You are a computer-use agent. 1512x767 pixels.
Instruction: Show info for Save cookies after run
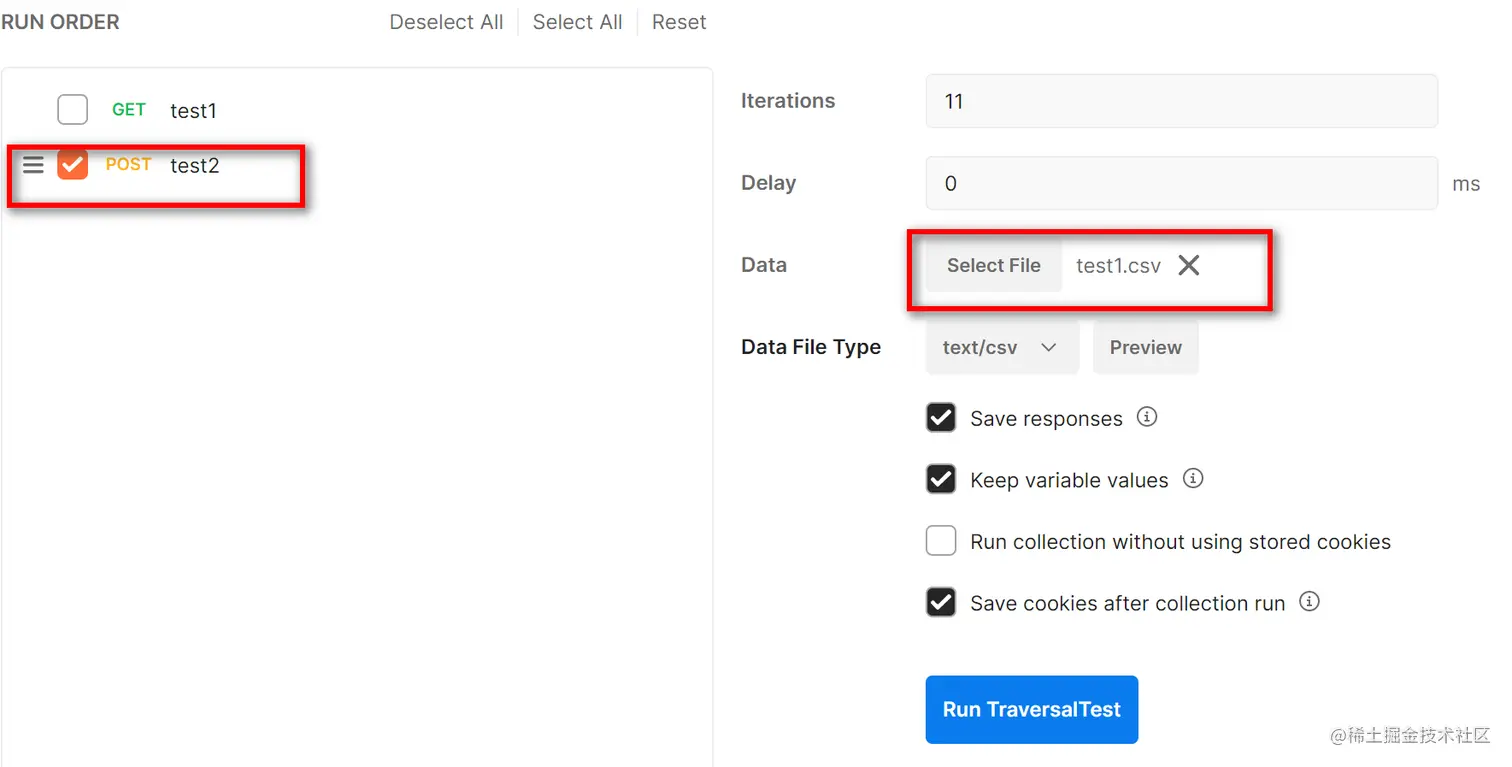(x=1309, y=602)
